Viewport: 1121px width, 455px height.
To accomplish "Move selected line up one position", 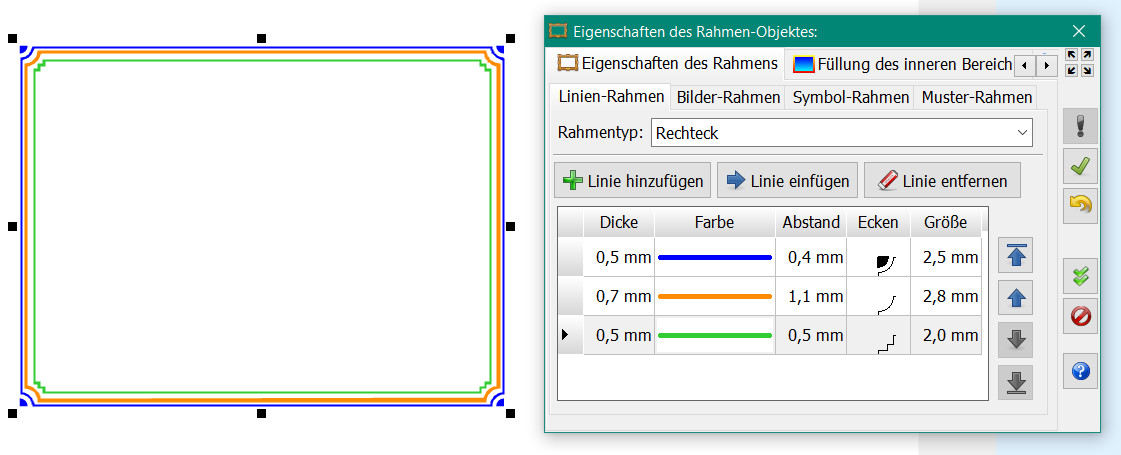I will click(1016, 298).
